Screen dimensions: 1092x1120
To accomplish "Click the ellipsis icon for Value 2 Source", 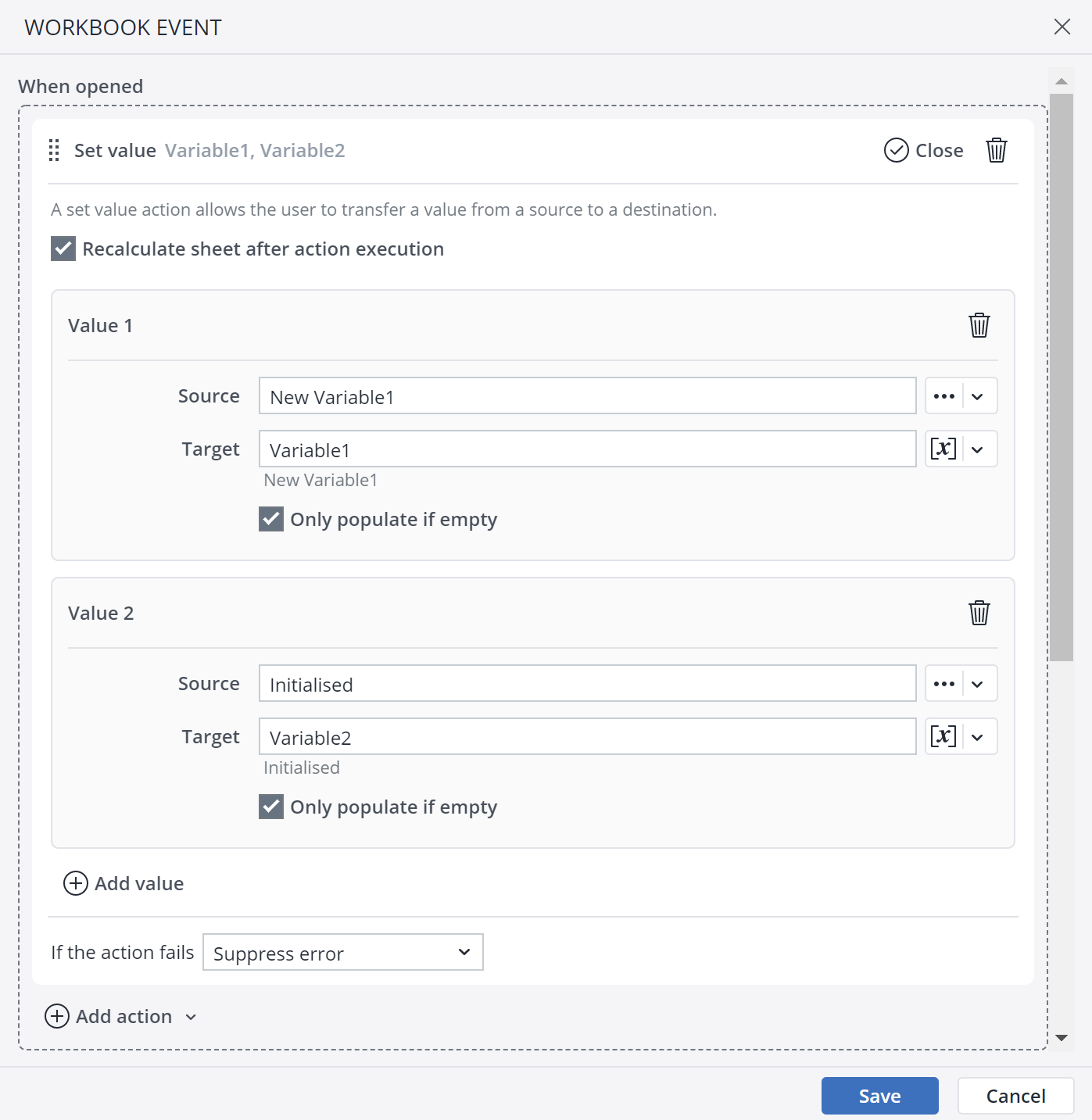I will (x=944, y=684).
